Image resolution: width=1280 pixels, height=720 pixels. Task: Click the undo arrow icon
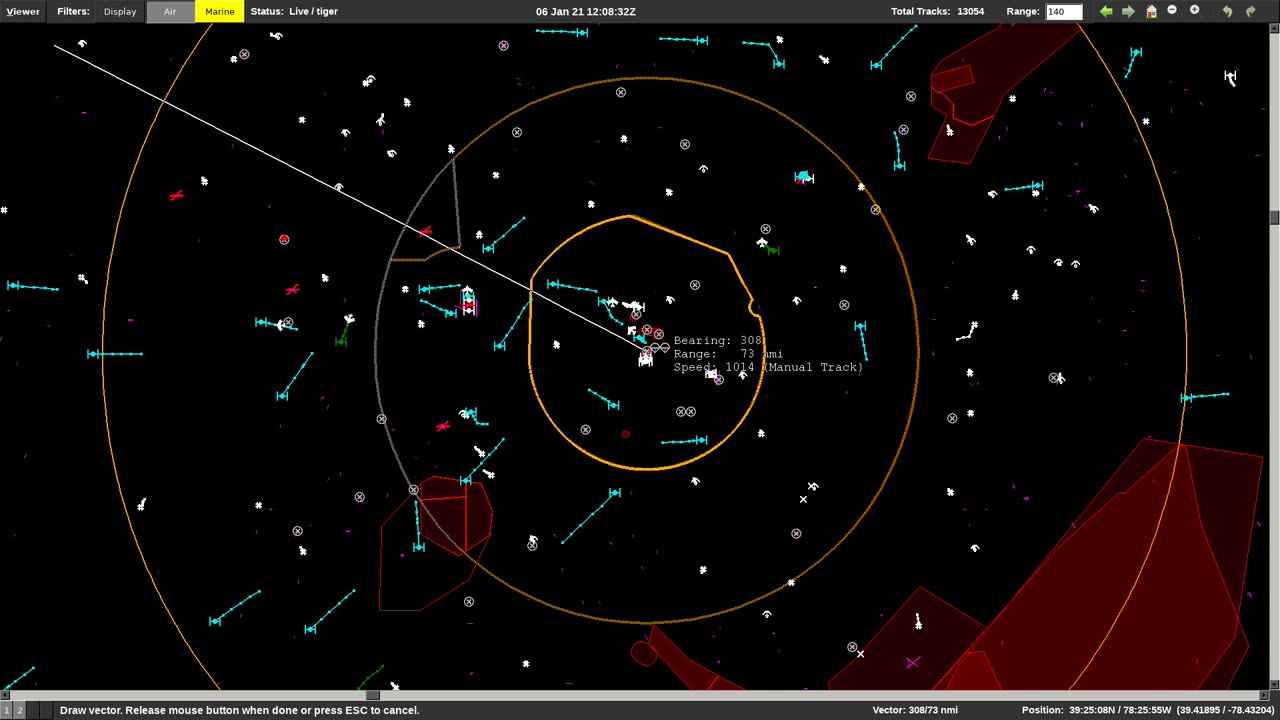point(1227,11)
